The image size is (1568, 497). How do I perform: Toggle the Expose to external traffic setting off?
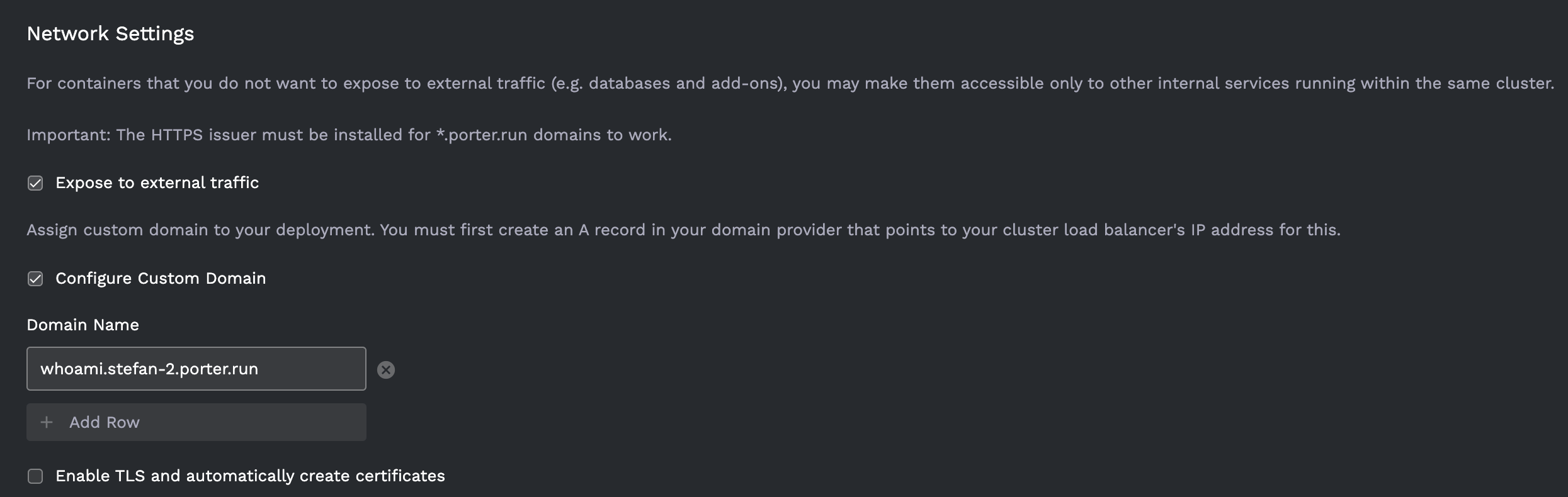(35, 183)
